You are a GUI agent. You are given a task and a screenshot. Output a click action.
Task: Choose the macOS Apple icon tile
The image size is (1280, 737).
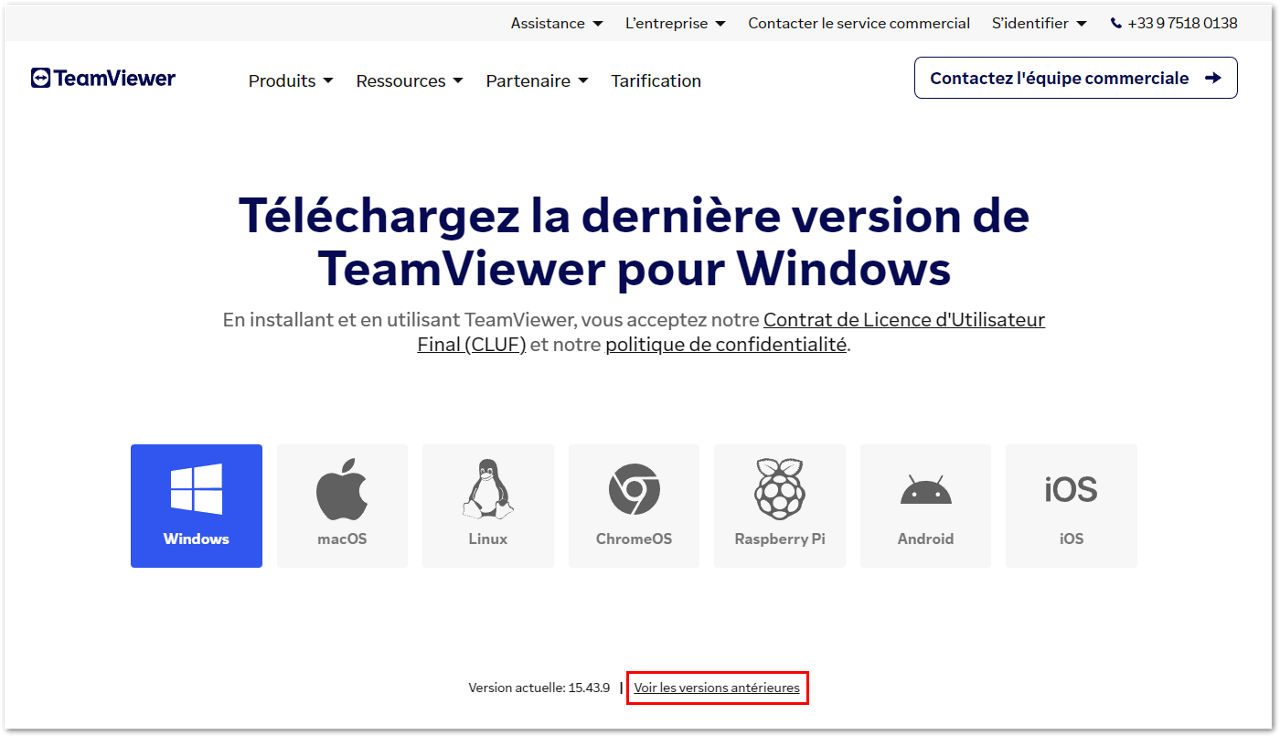coord(342,506)
